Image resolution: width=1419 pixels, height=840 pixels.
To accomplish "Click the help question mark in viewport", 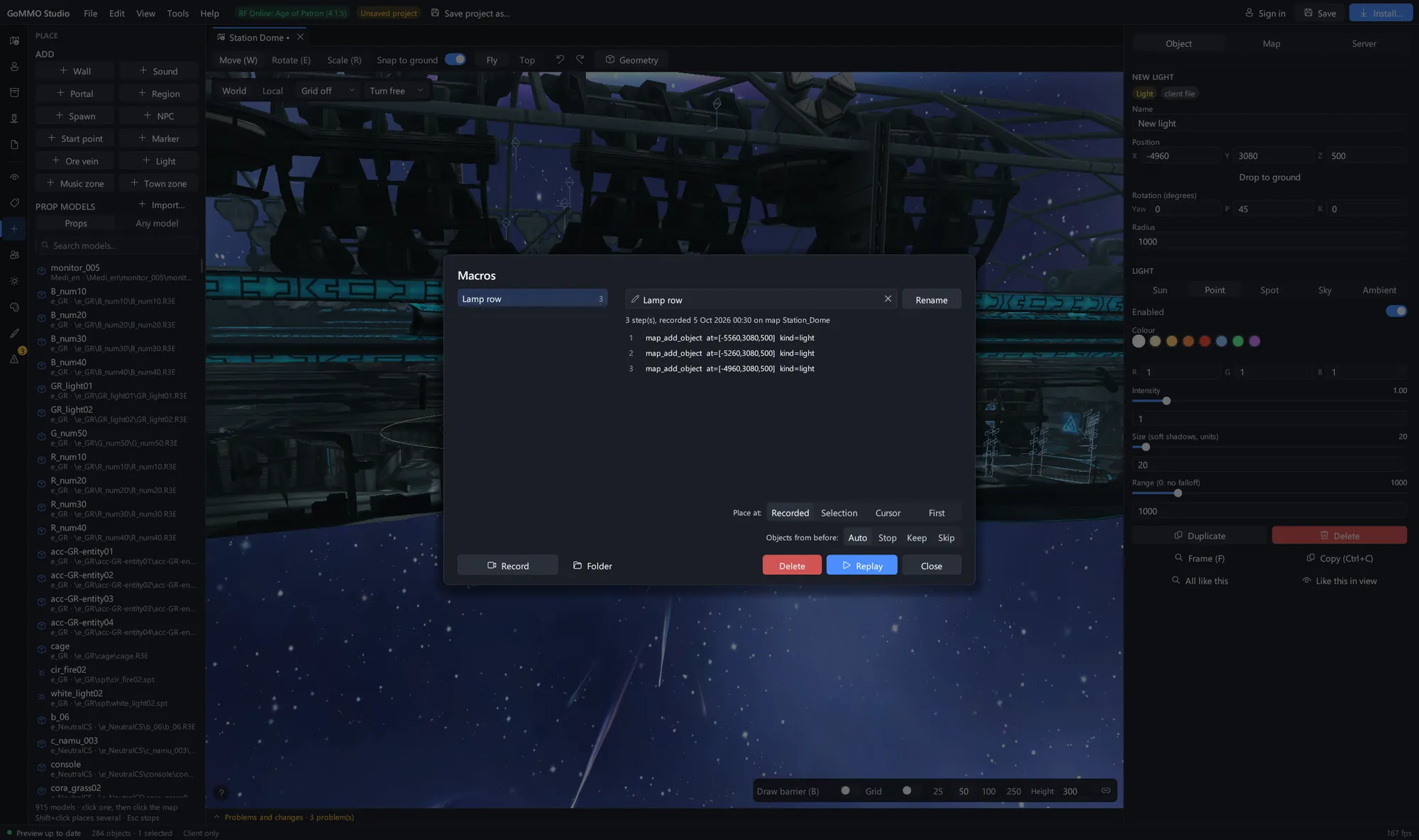I will 221,792.
